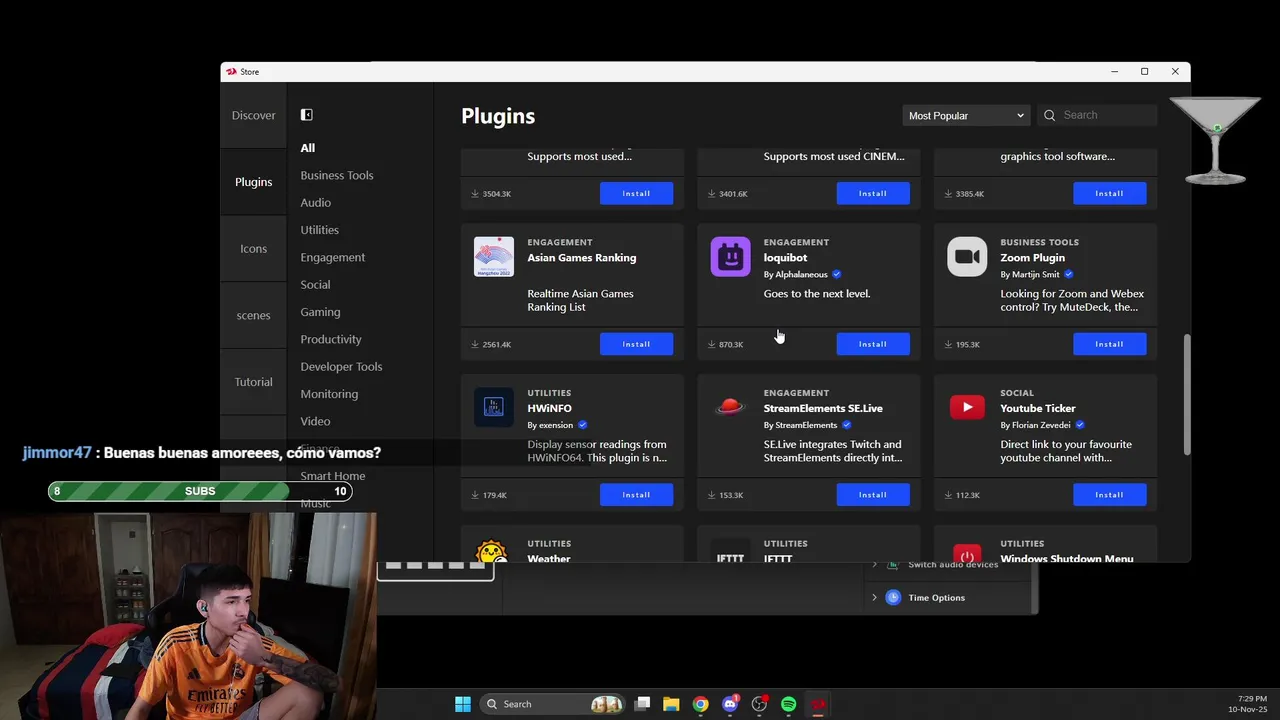Open the Windows Start menu

point(463,704)
